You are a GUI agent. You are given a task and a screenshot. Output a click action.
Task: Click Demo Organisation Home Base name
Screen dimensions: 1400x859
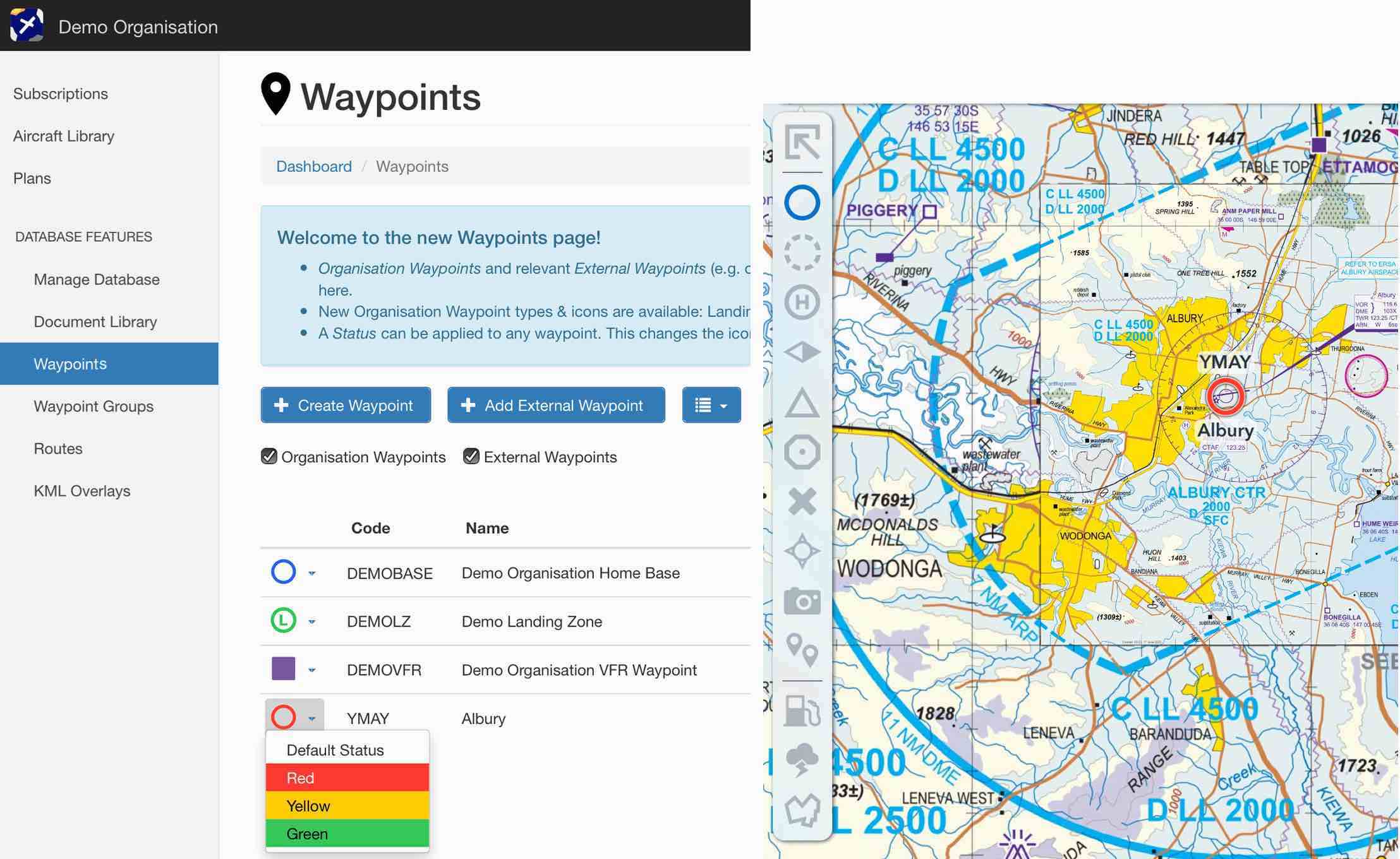(x=570, y=573)
